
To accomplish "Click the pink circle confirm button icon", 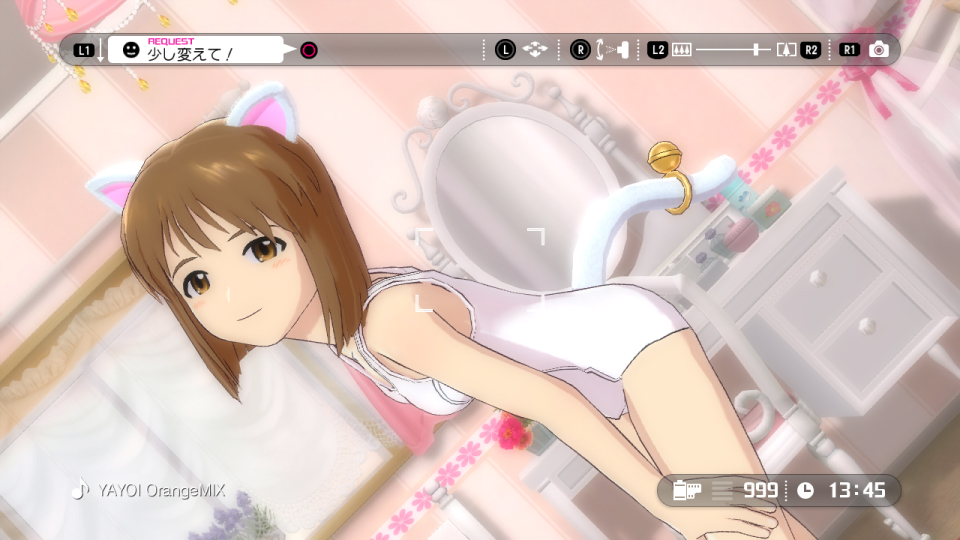I will tap(309, 50).
